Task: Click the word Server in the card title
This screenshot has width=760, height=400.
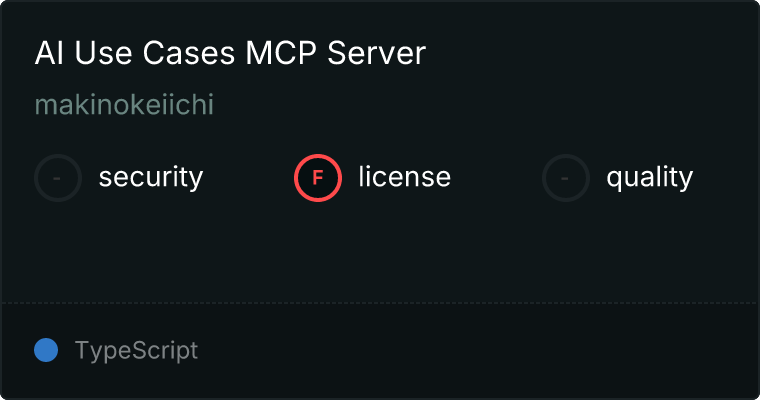Action: pyautogui.click(x=377, y=52)
